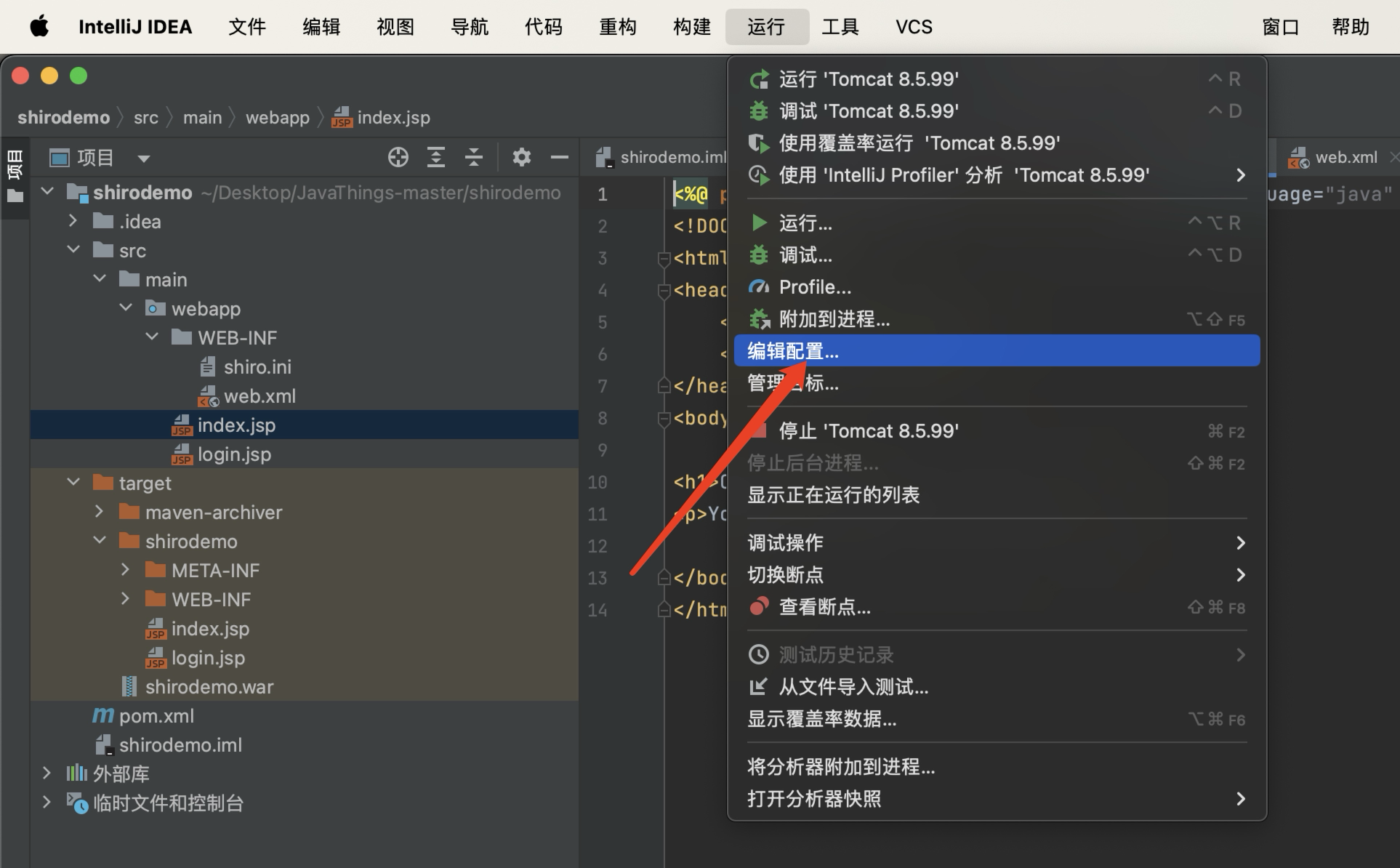Image resolution: width=1400 pixels, height=868 pixels.
Task: Collapse the webapp folder chevron
Action: point(126,308)
